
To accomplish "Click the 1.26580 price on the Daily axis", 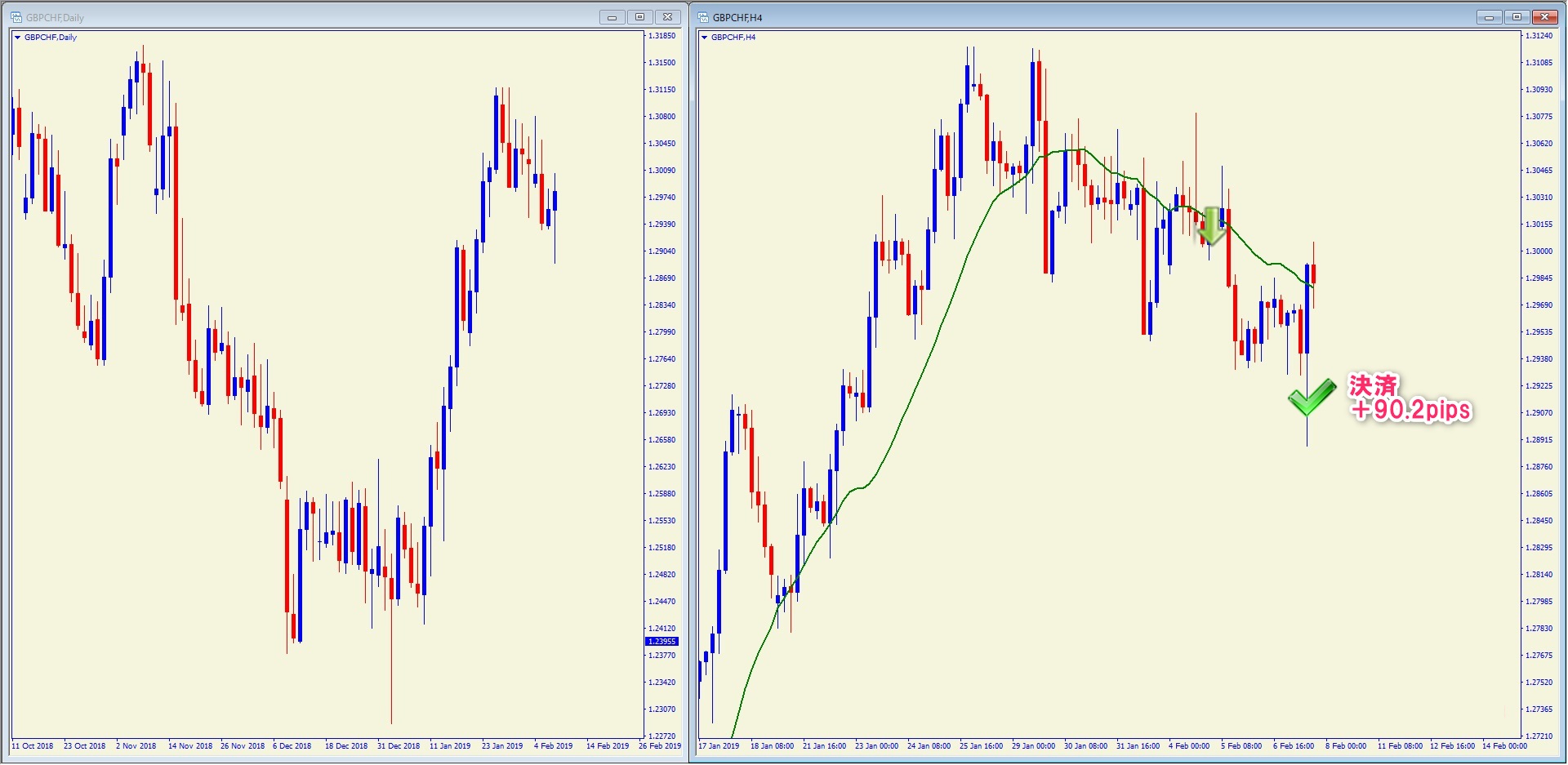I will tap(662, 440).
